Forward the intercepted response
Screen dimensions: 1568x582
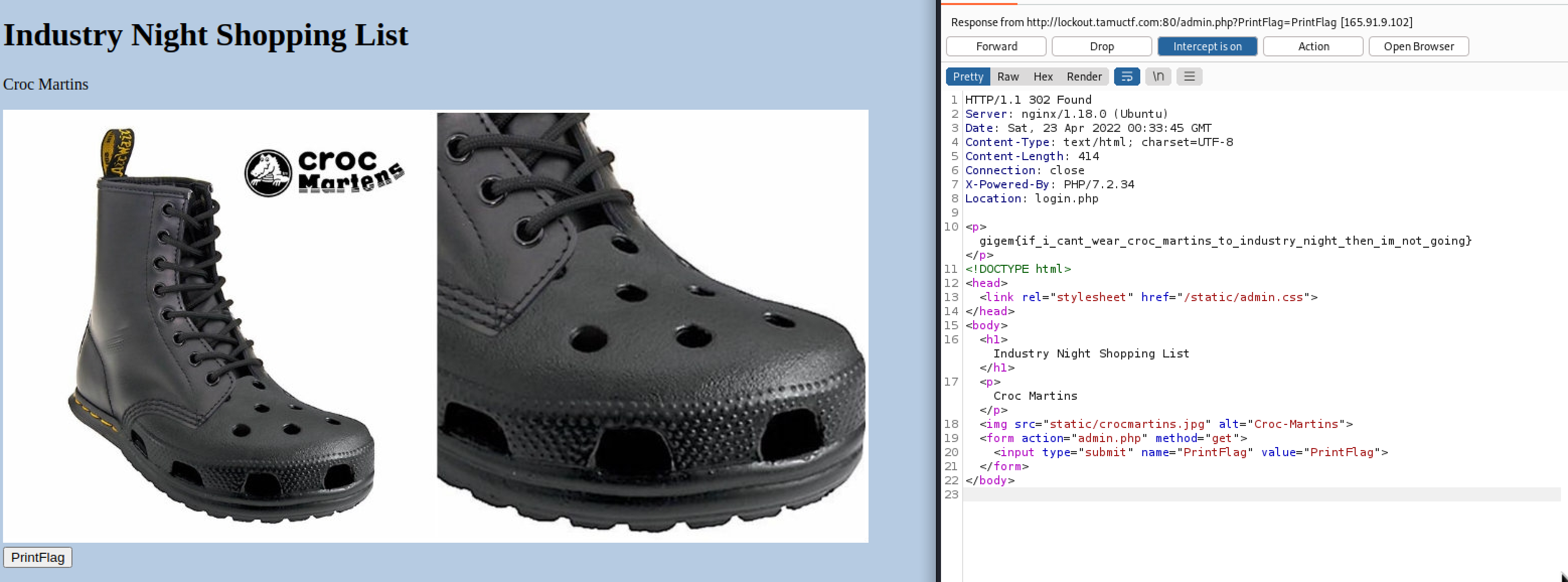996,46
